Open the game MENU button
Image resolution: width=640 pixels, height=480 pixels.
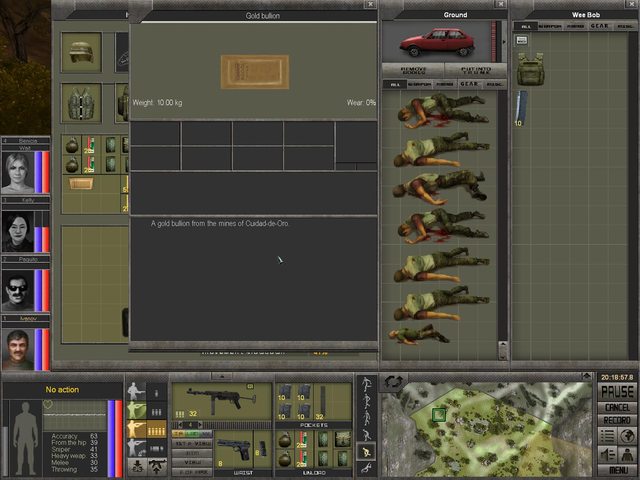point(617,470)
